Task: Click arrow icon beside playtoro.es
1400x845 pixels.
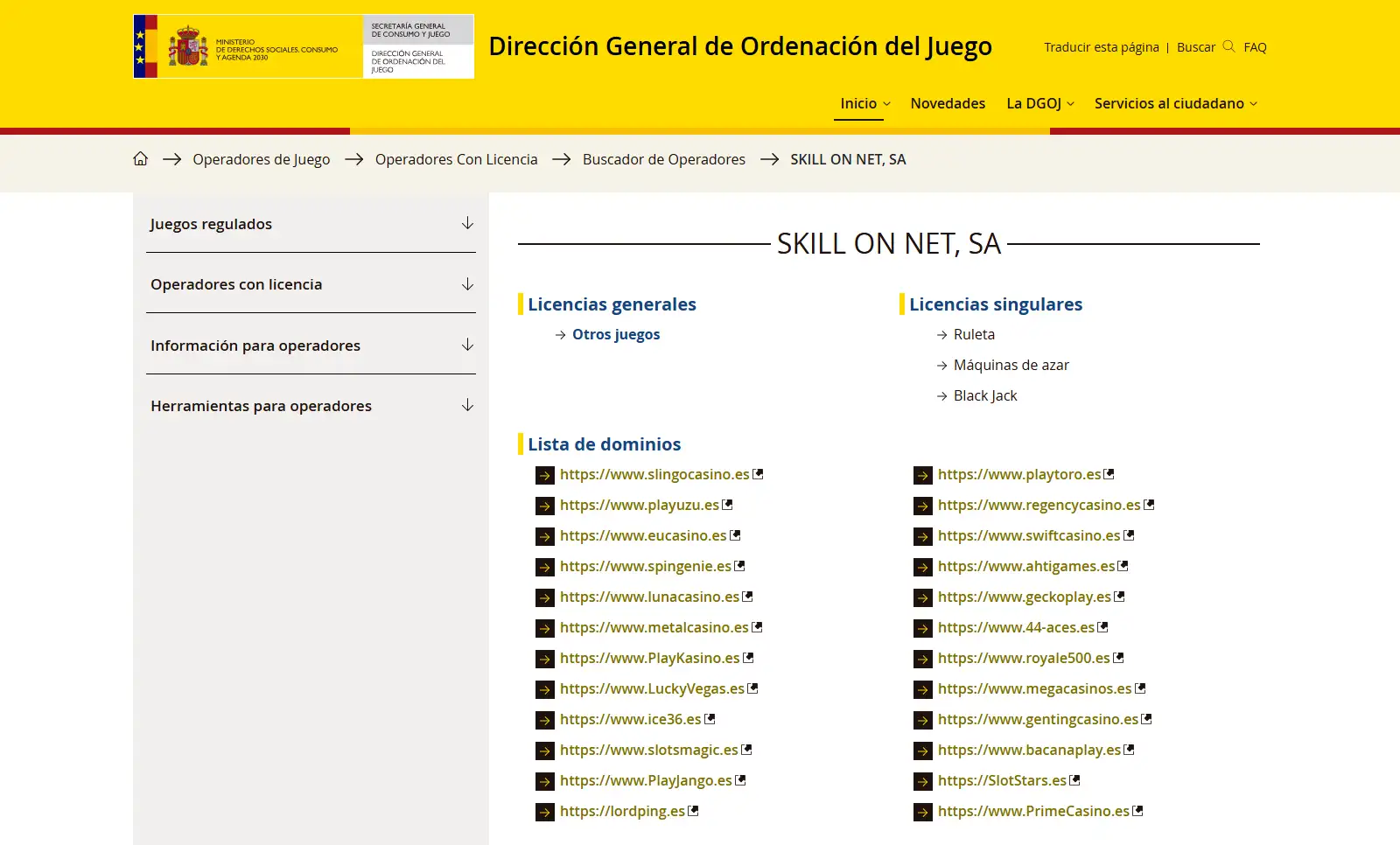Action: click(x=923, y=475)
